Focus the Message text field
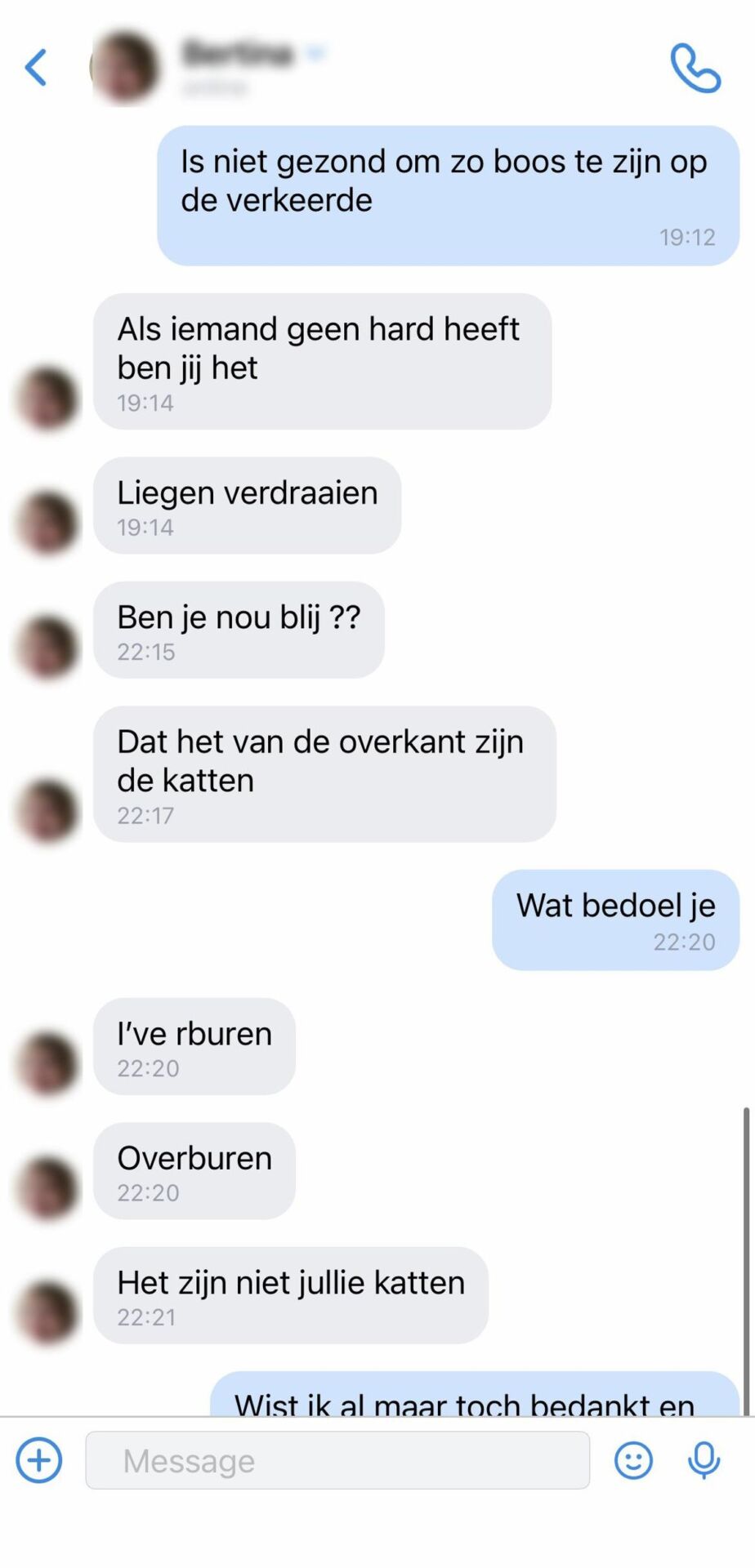Screen dimensions: 755x1568 (337, 1459)
